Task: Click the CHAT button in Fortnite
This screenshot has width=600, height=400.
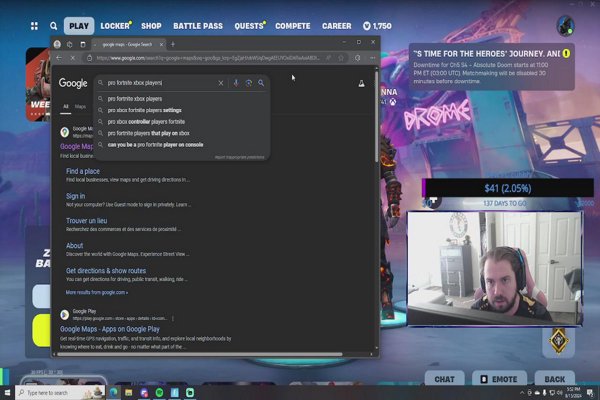Action: point(444,379)
